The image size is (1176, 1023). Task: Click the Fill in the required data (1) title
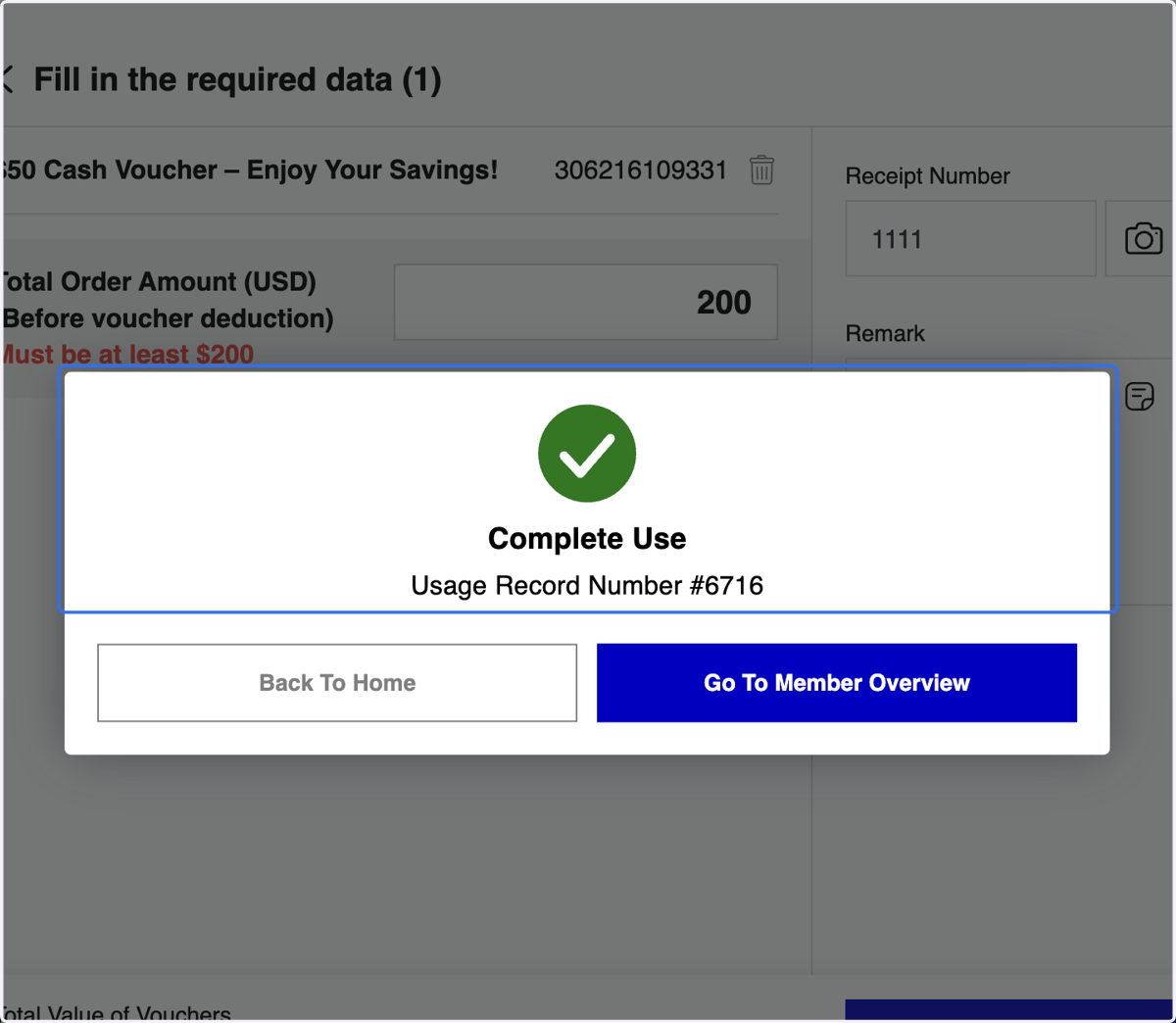[x=237, y=80]
